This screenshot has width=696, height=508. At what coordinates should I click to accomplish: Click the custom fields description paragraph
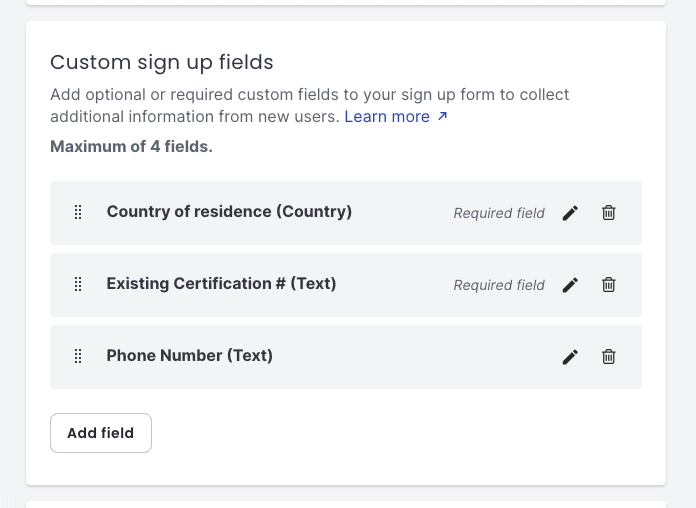tap(309, 106)
